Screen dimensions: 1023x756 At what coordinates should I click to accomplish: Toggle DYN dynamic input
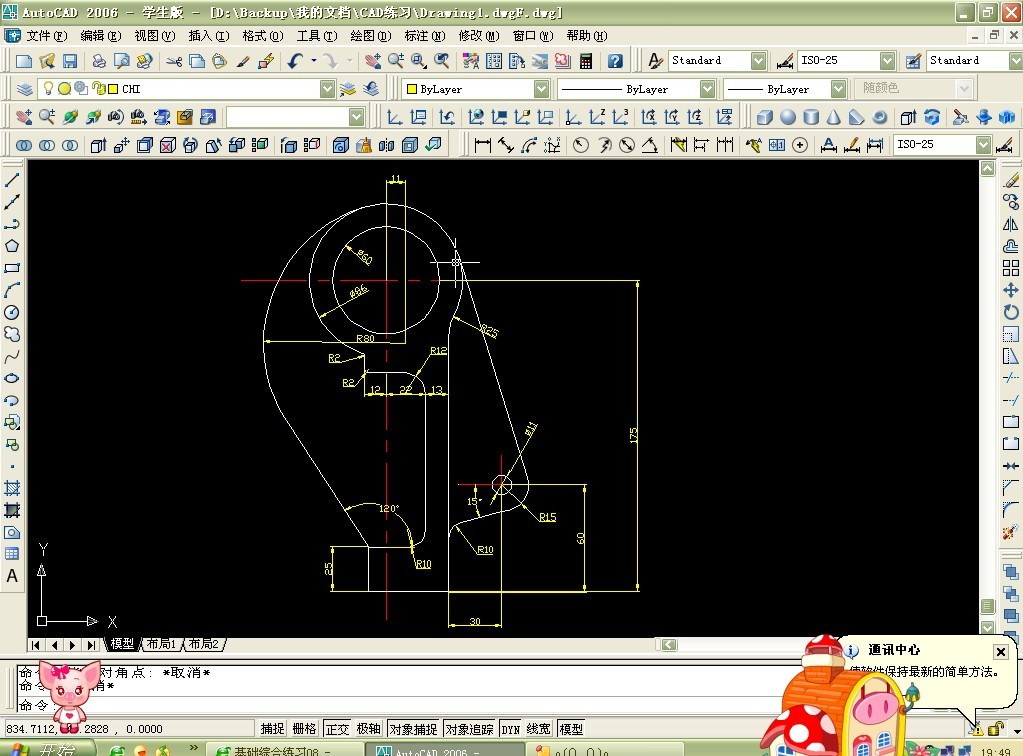point(511,729)
